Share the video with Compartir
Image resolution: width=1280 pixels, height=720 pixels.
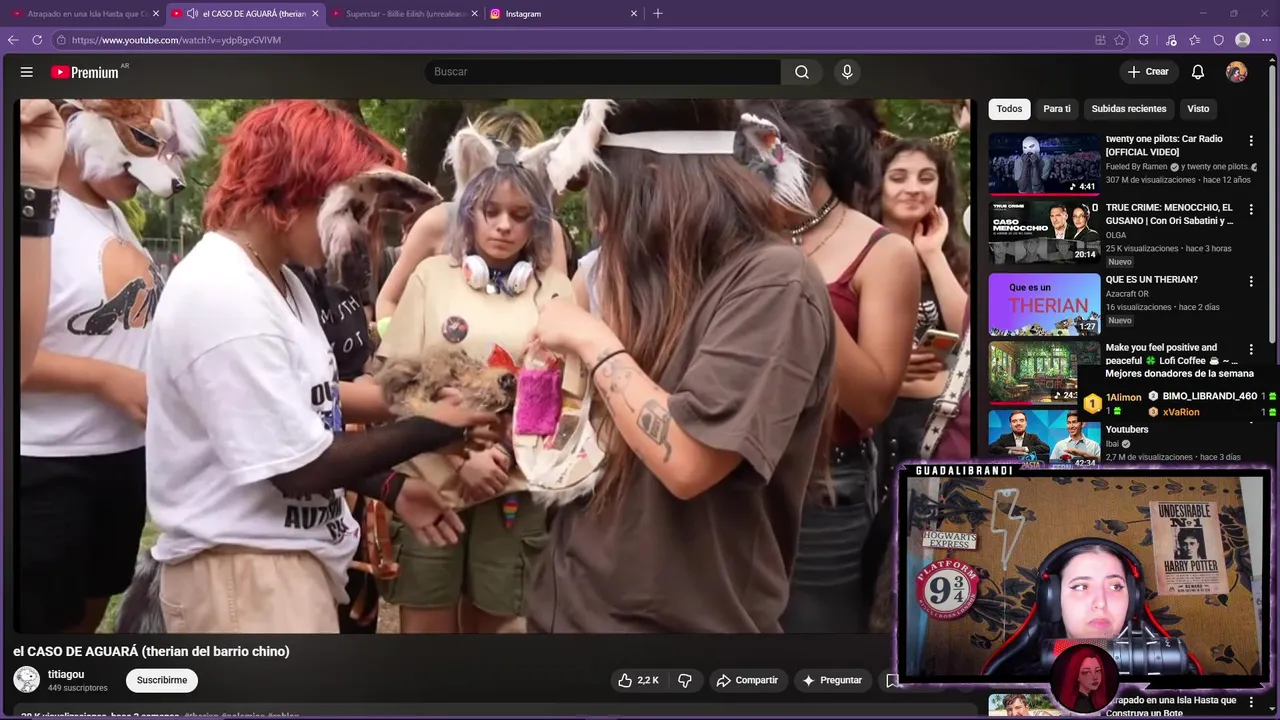coord(747,680)
